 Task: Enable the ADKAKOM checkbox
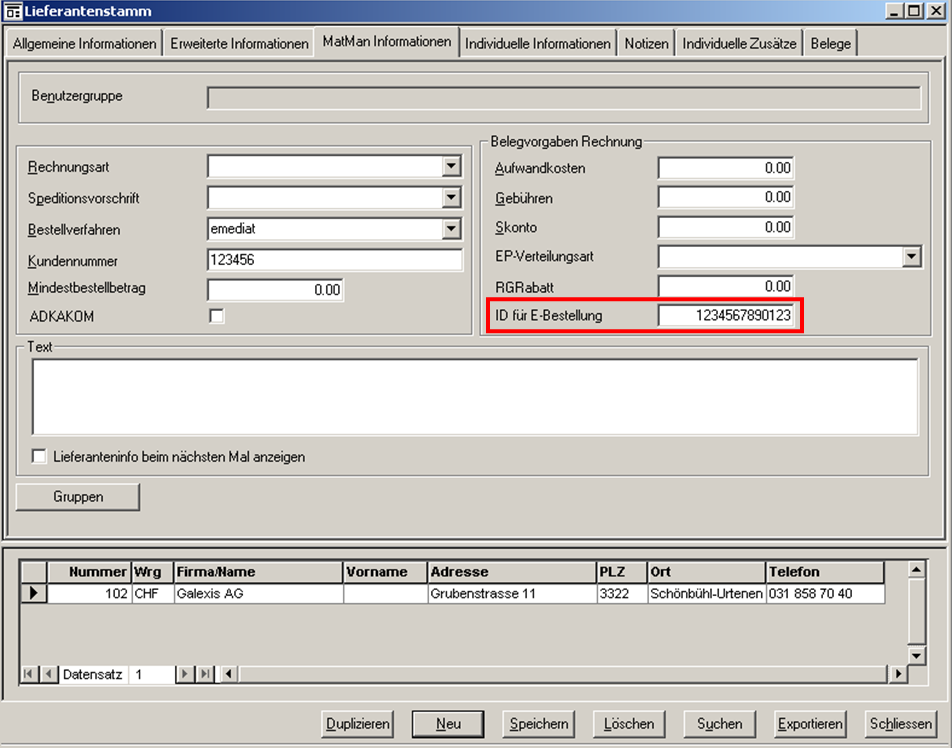click(216, 316)
